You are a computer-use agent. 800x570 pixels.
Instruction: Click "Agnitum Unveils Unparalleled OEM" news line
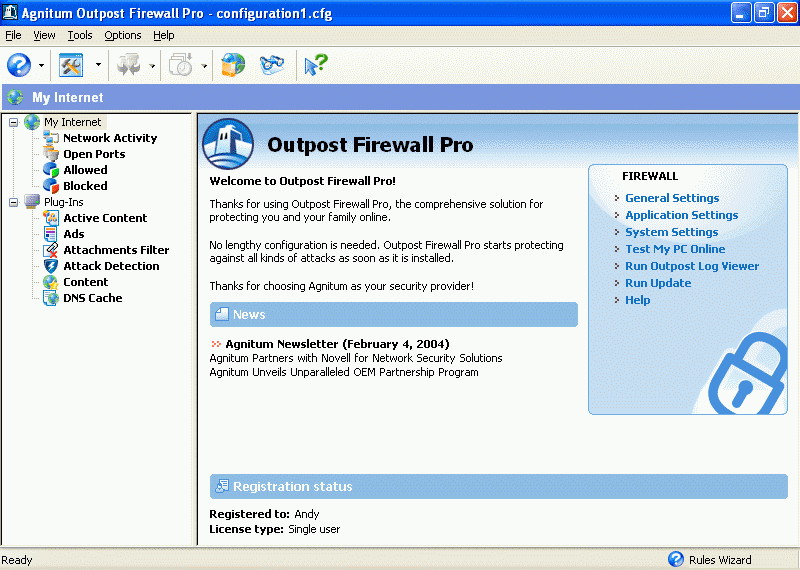(344, 373)
